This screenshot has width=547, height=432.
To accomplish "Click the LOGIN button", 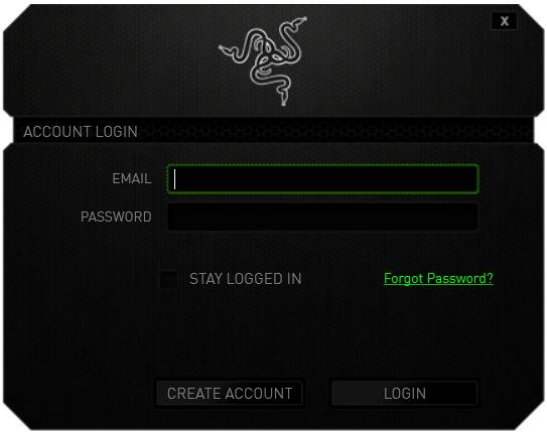I will 404,393.
